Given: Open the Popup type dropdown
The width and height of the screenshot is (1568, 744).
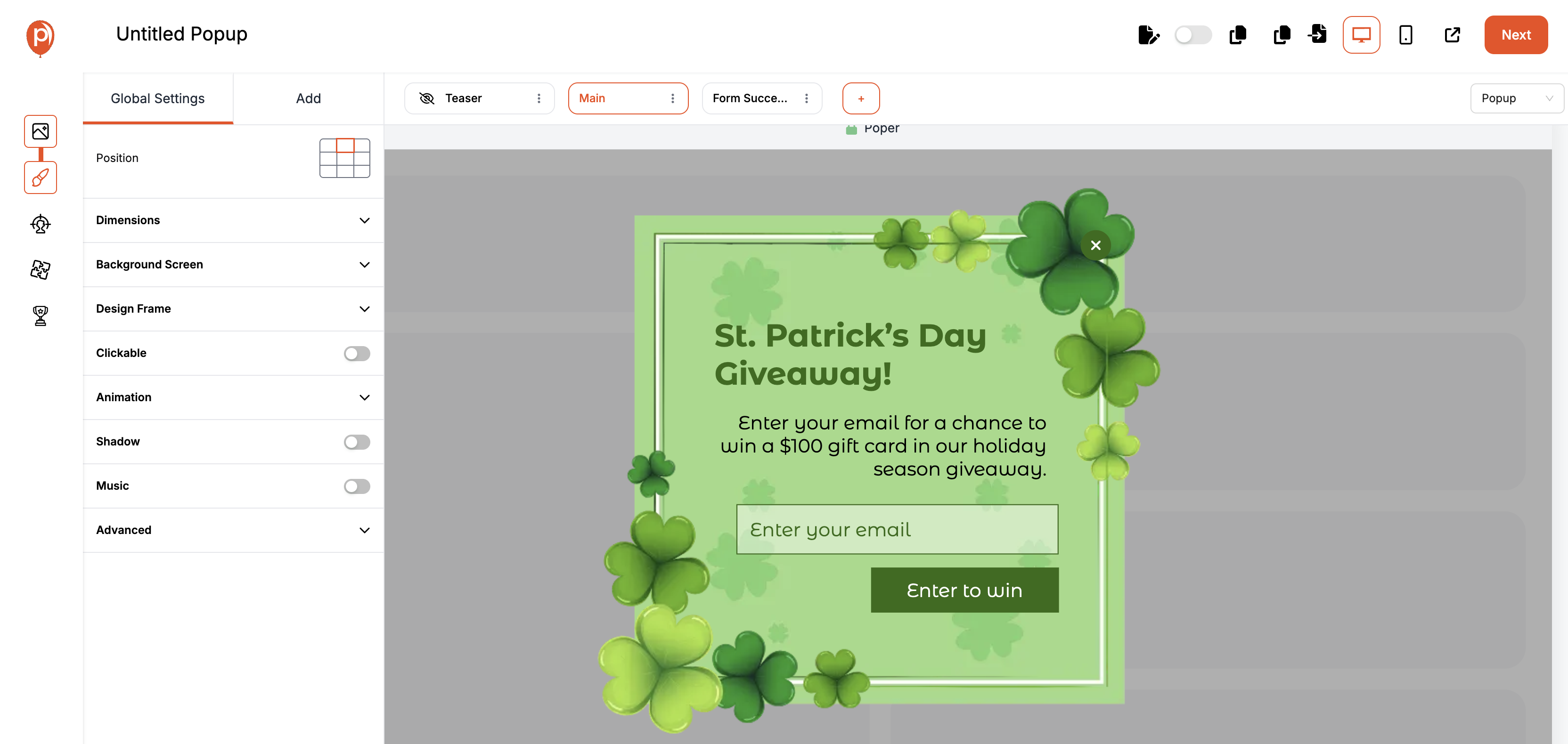Looking at the screenshot, I should (1516, 98).
